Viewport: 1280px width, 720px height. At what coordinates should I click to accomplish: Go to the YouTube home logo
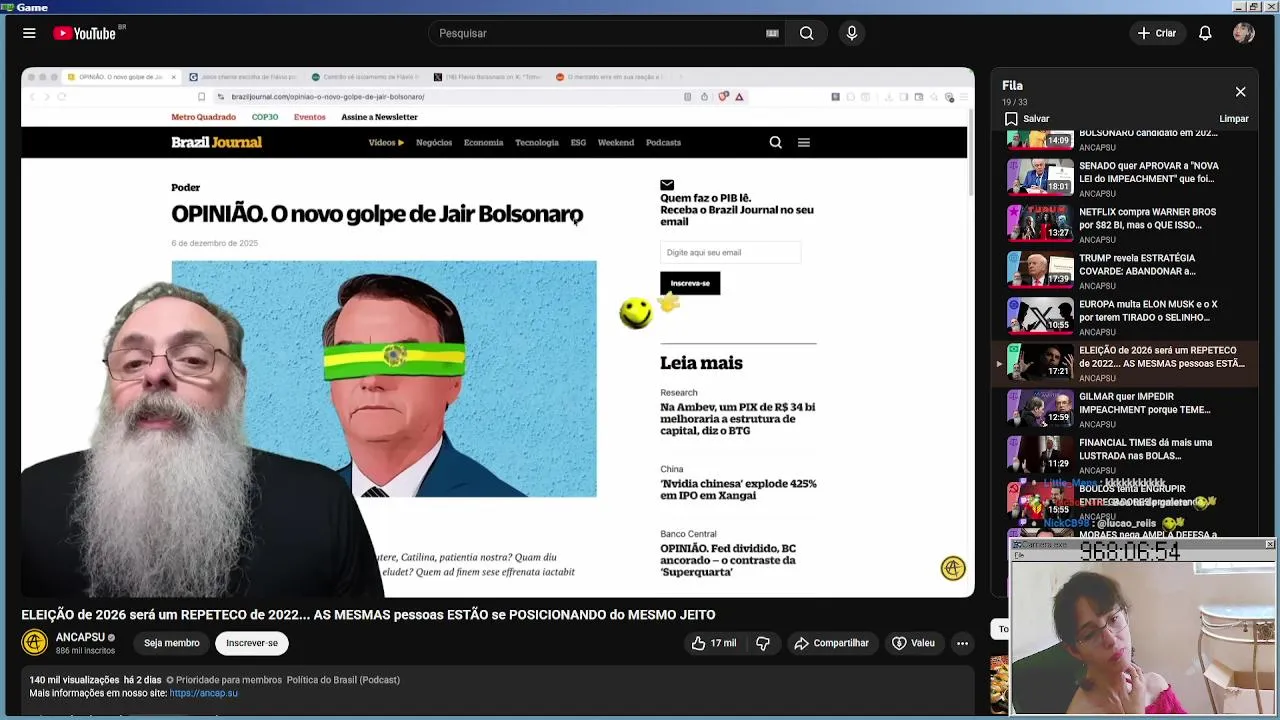coord(85,33)
